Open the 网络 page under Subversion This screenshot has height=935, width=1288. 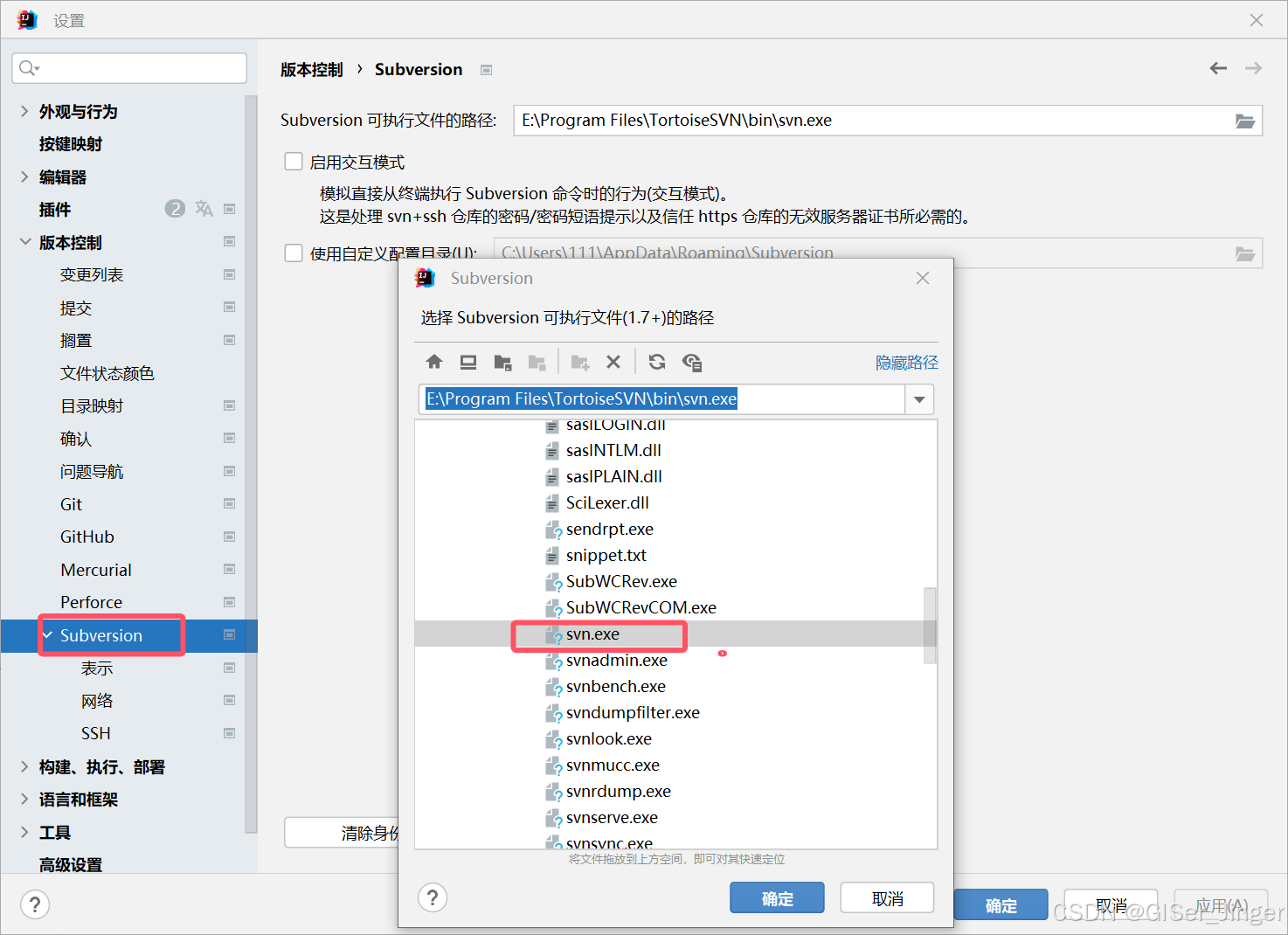click(x=97, y=701)
